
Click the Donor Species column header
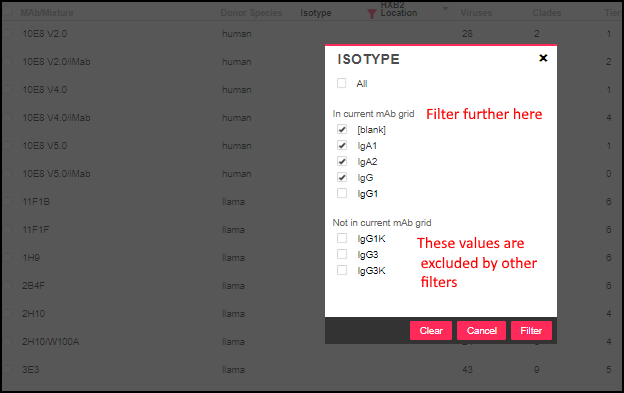pyautogui.click(x=251, y=13)
